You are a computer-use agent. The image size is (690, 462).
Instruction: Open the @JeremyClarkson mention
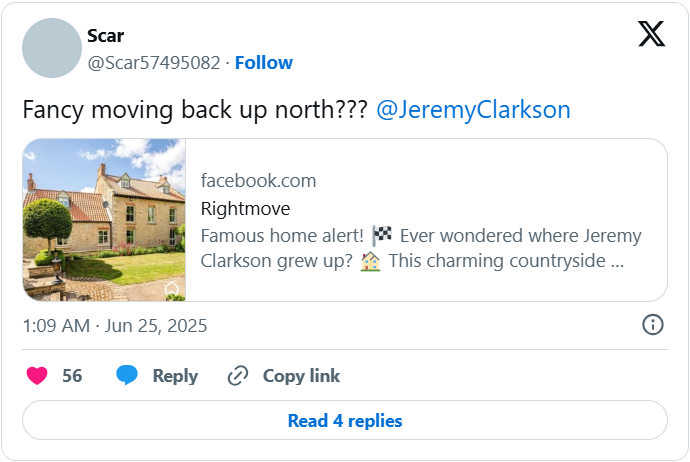[473, 109]
